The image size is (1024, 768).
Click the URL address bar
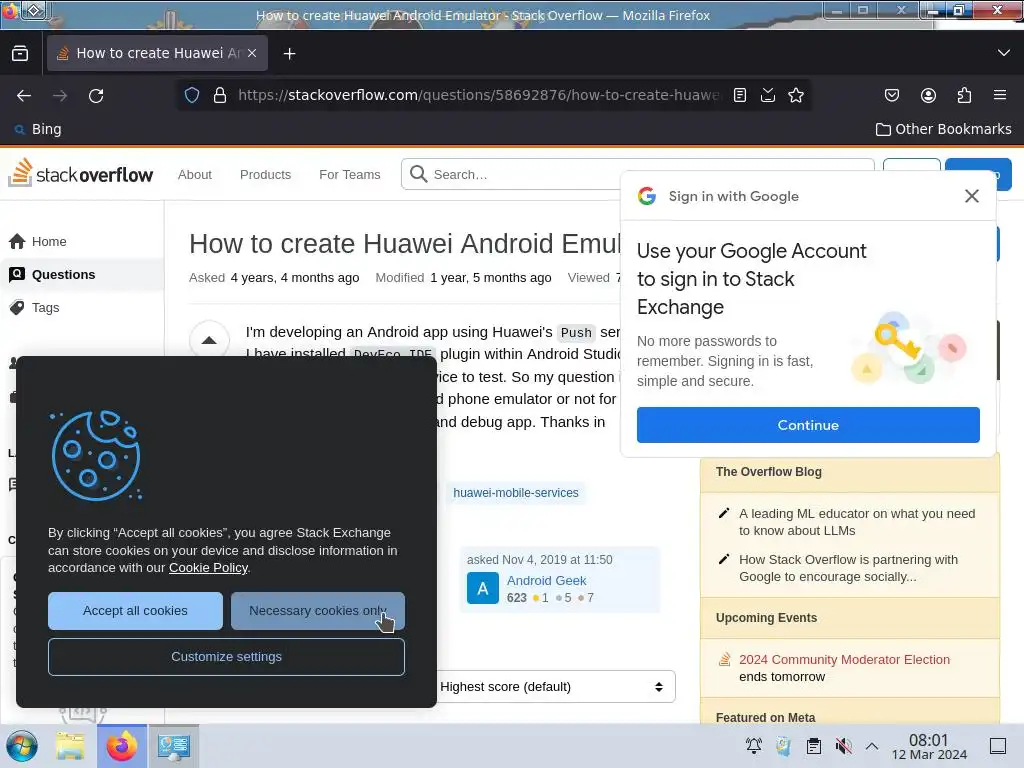pyautogui.click(x=478, y=95)
